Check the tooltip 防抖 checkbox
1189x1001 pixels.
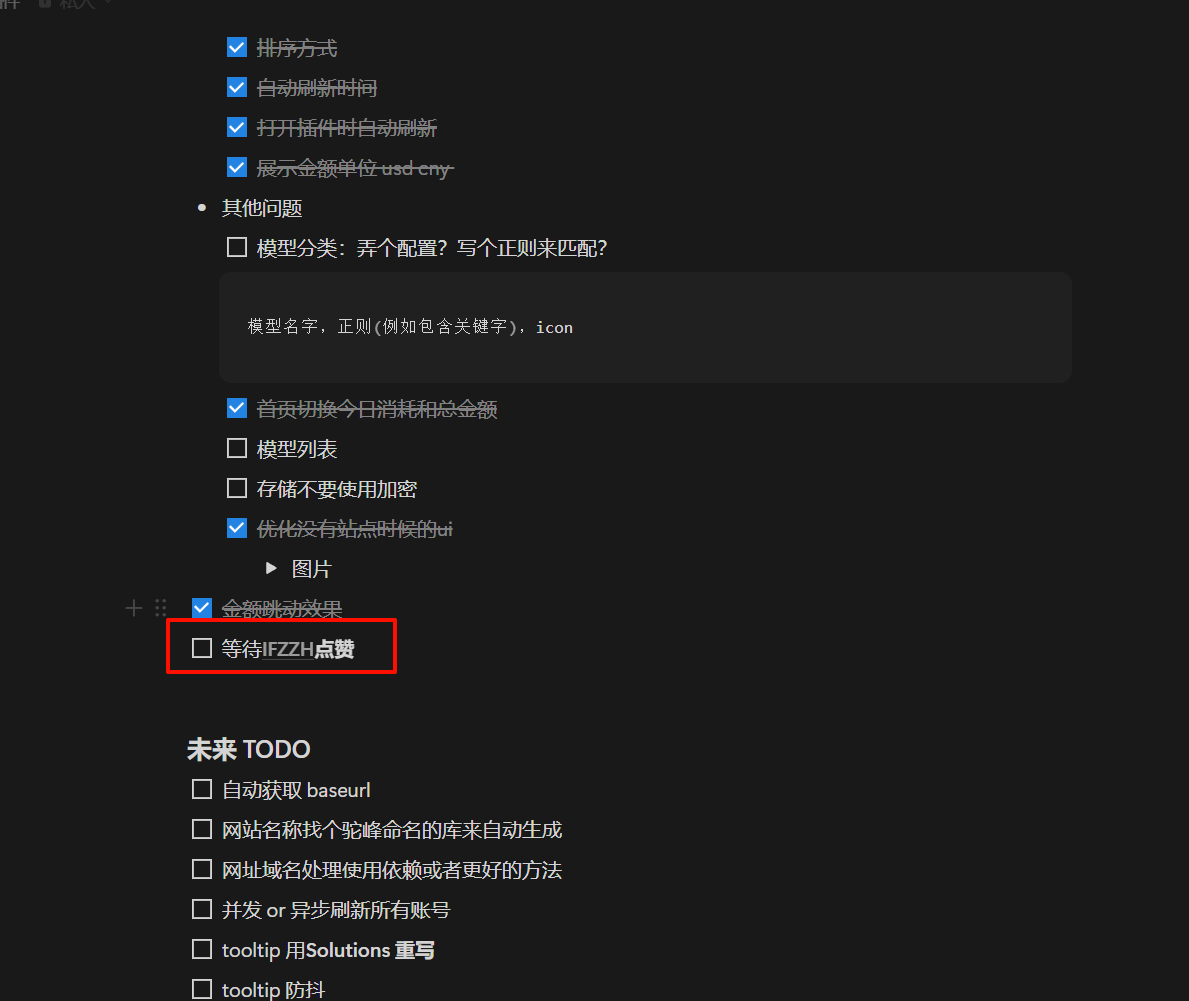(x=202, y=989)
